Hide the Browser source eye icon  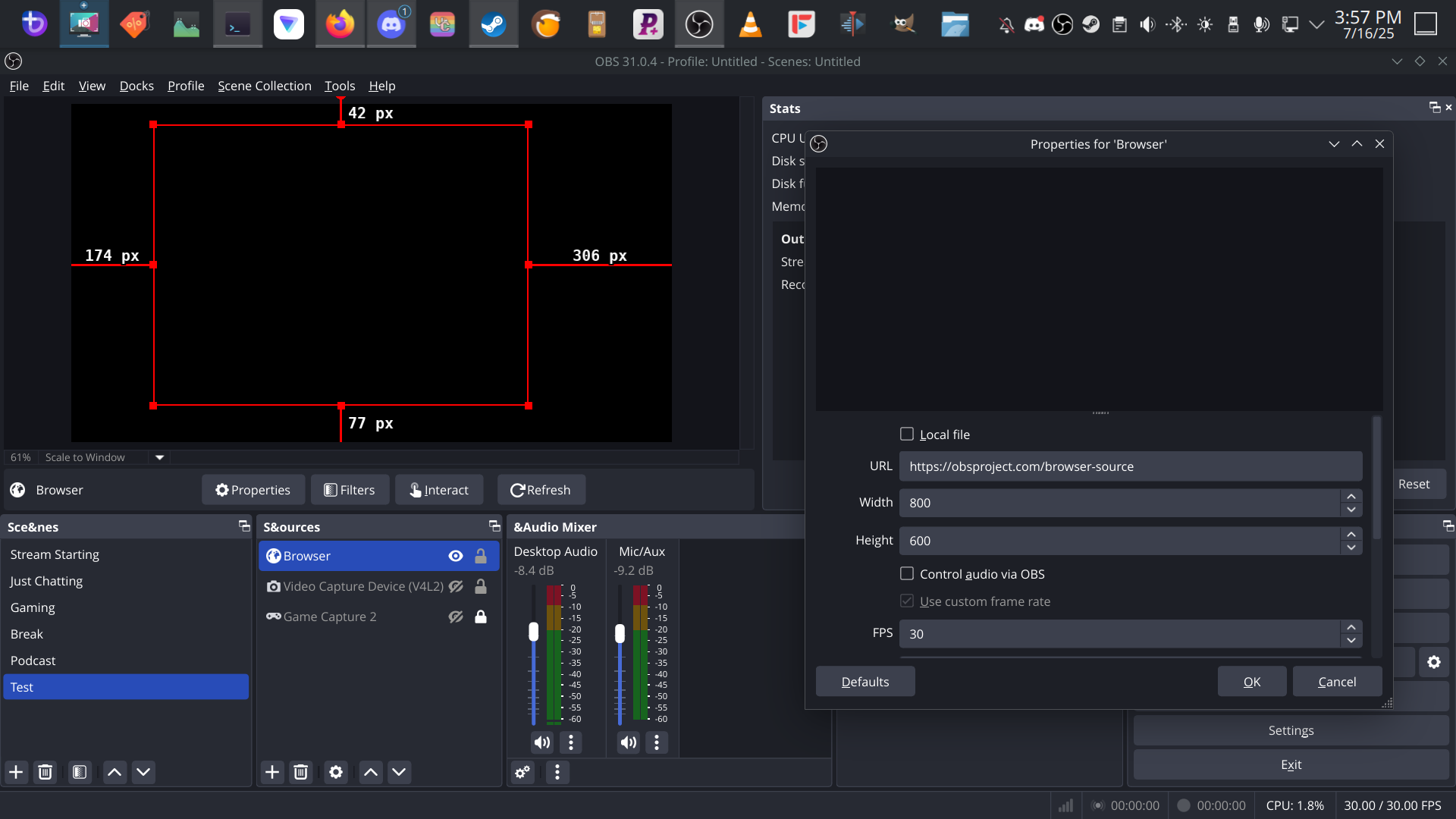tap(455, 556)
